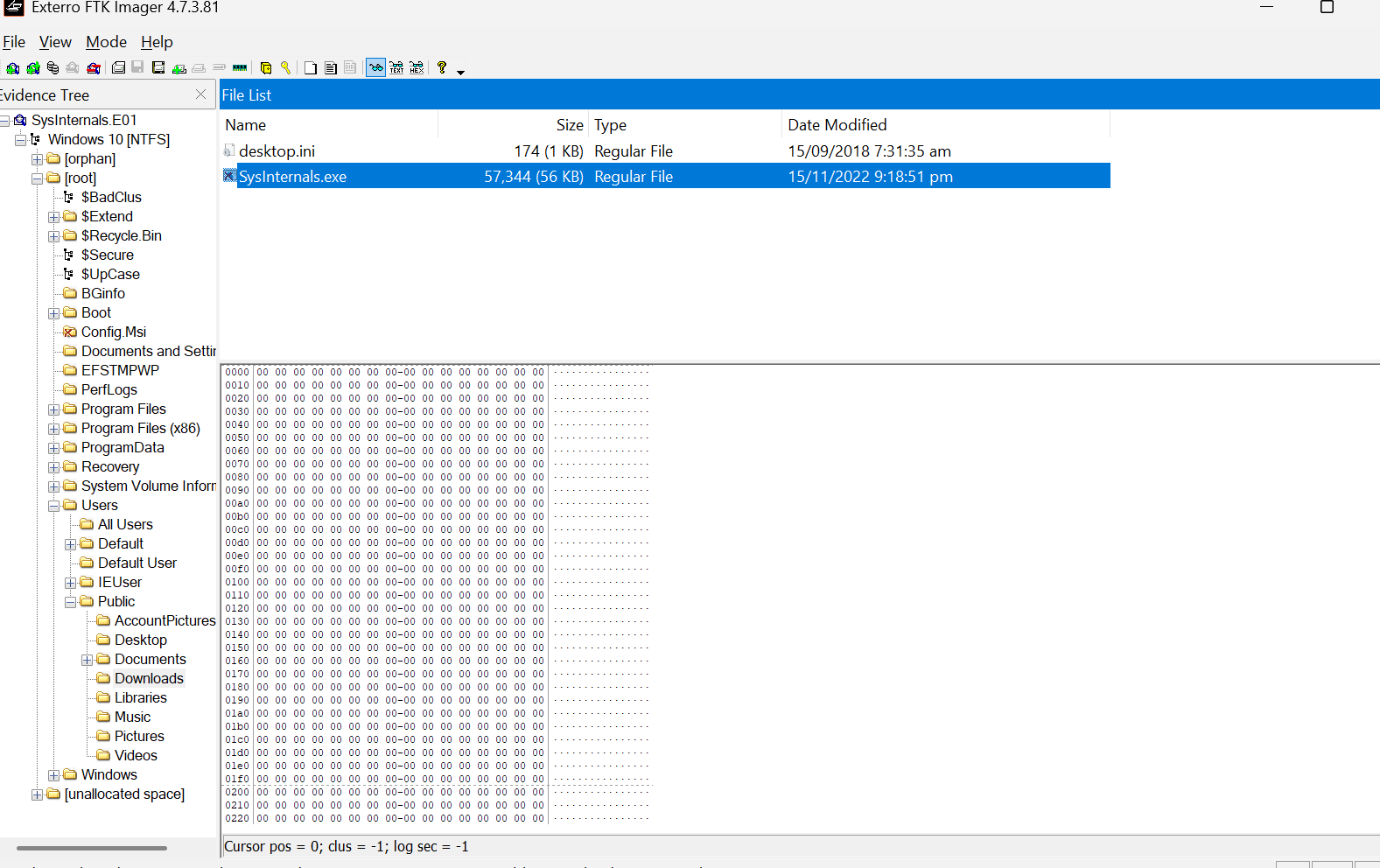Click Remove All Evidence Items icon
Image resolution: width=1380 pixels, height=868 pixels.
(94, 67)
